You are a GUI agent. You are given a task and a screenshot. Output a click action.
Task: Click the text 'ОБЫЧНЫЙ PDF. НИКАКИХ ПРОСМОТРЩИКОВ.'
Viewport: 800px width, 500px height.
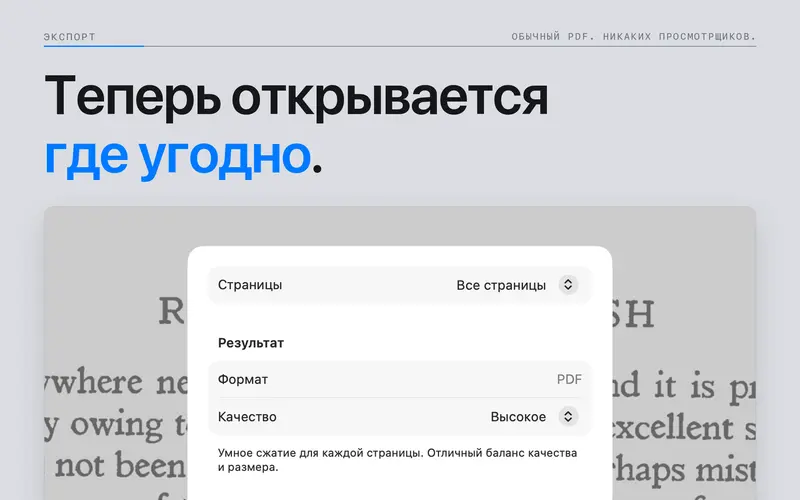pyautogui.click(x=634, y=37)
